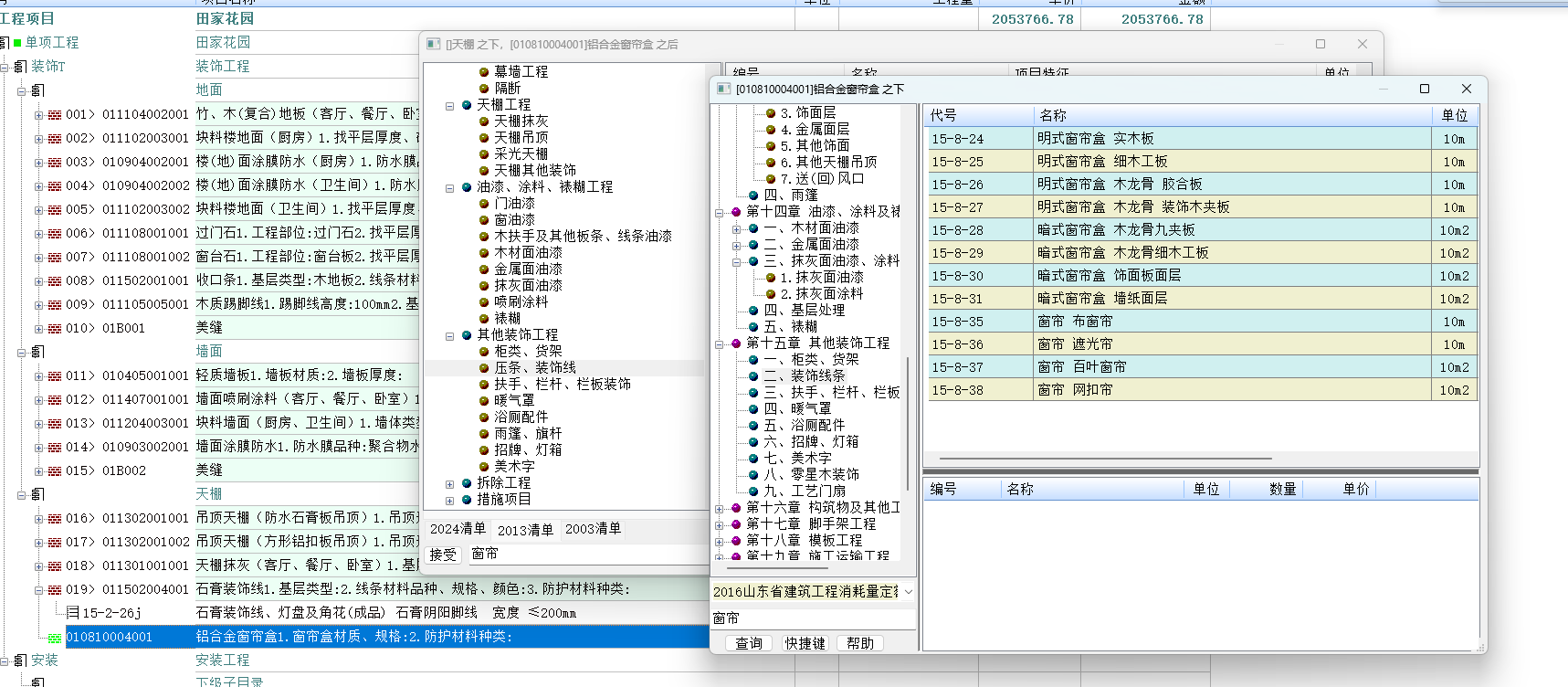Click the 代号 column header

point(978,115)
